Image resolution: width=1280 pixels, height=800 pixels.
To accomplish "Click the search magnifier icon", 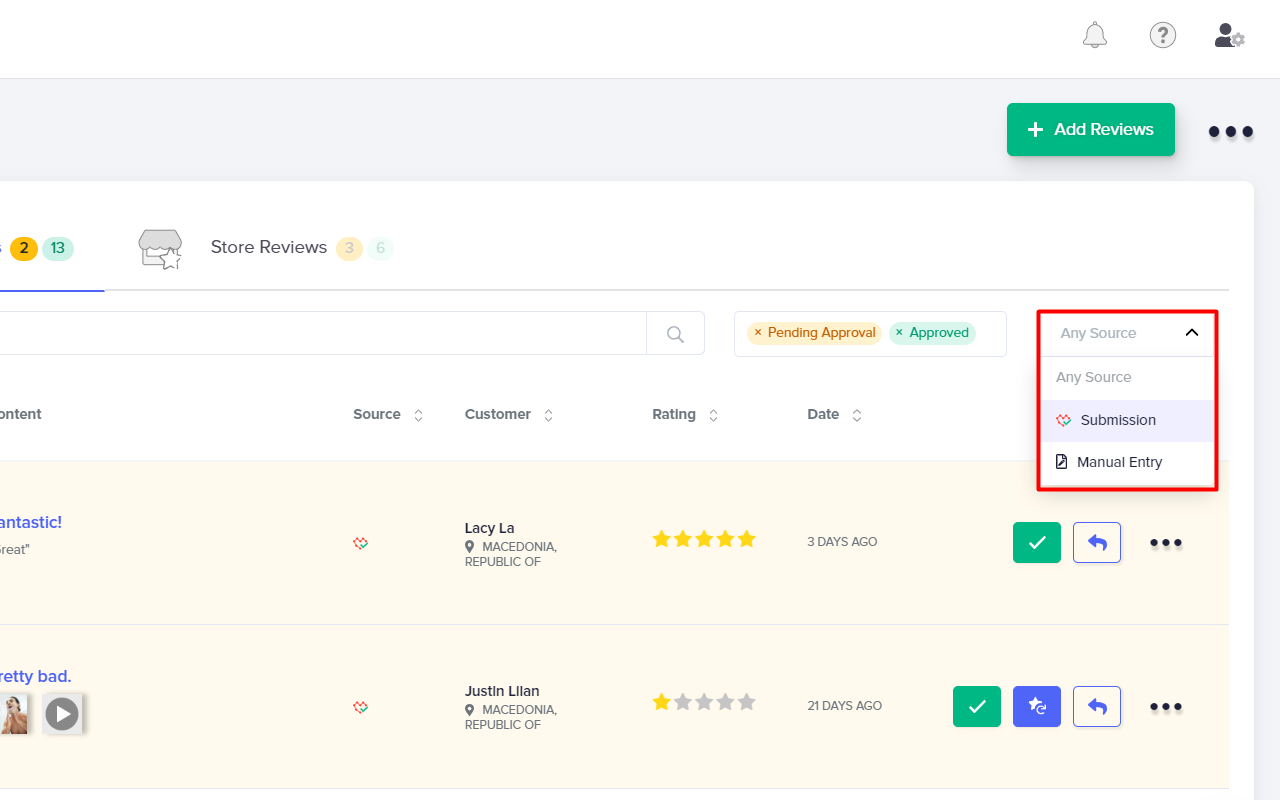I will pyautogui.click(x=675, y=333).
